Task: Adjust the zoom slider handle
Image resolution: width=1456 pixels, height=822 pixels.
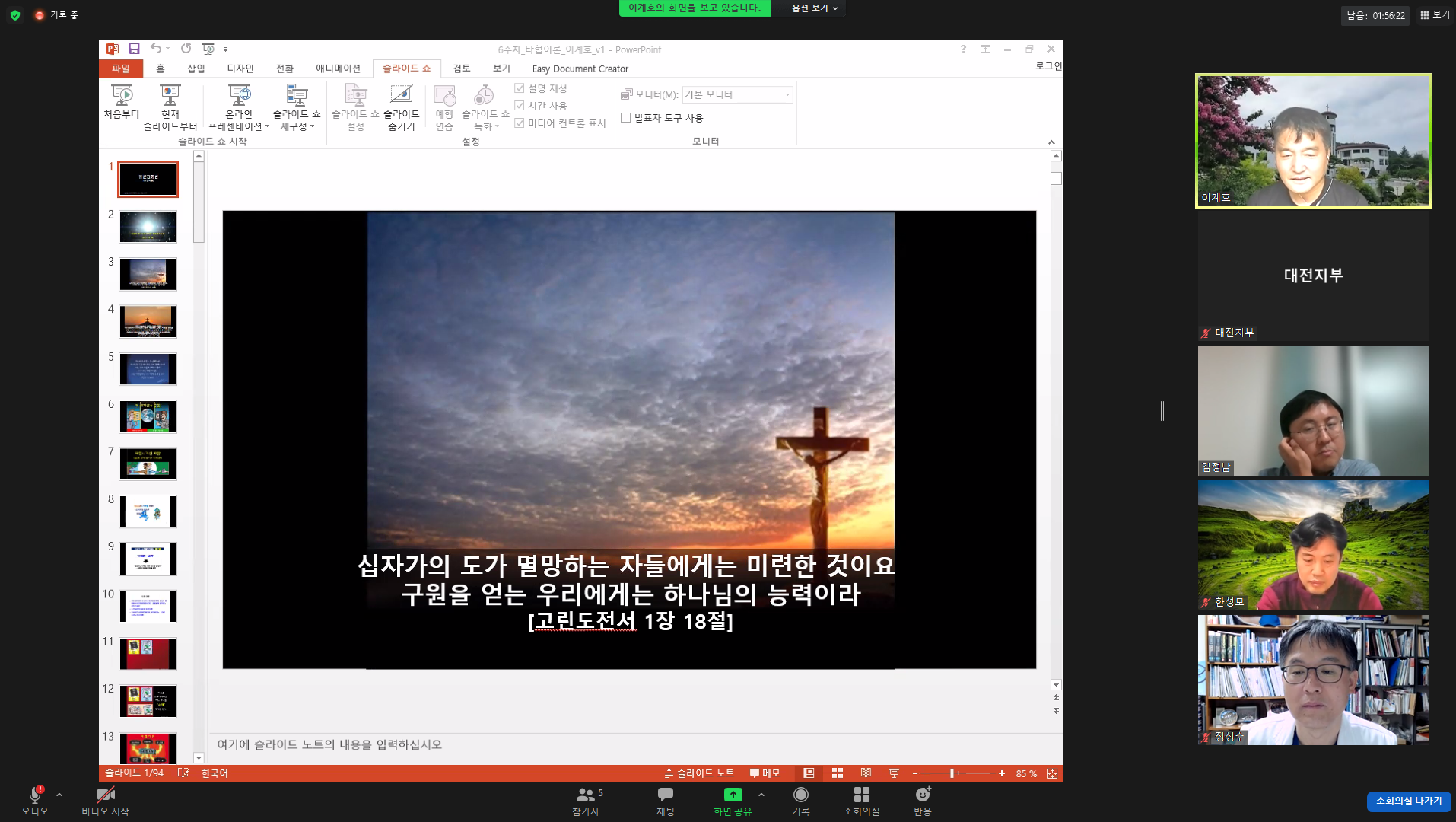Action: click(952, 773)
